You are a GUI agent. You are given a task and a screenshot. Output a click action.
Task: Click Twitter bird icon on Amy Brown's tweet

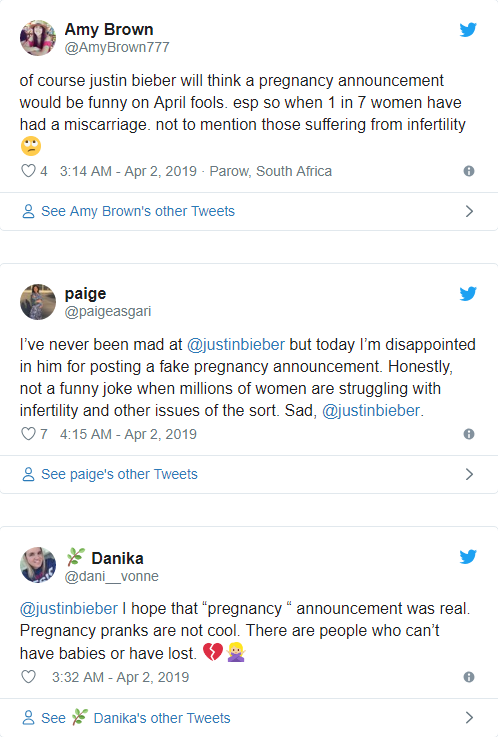pos(468,30)
